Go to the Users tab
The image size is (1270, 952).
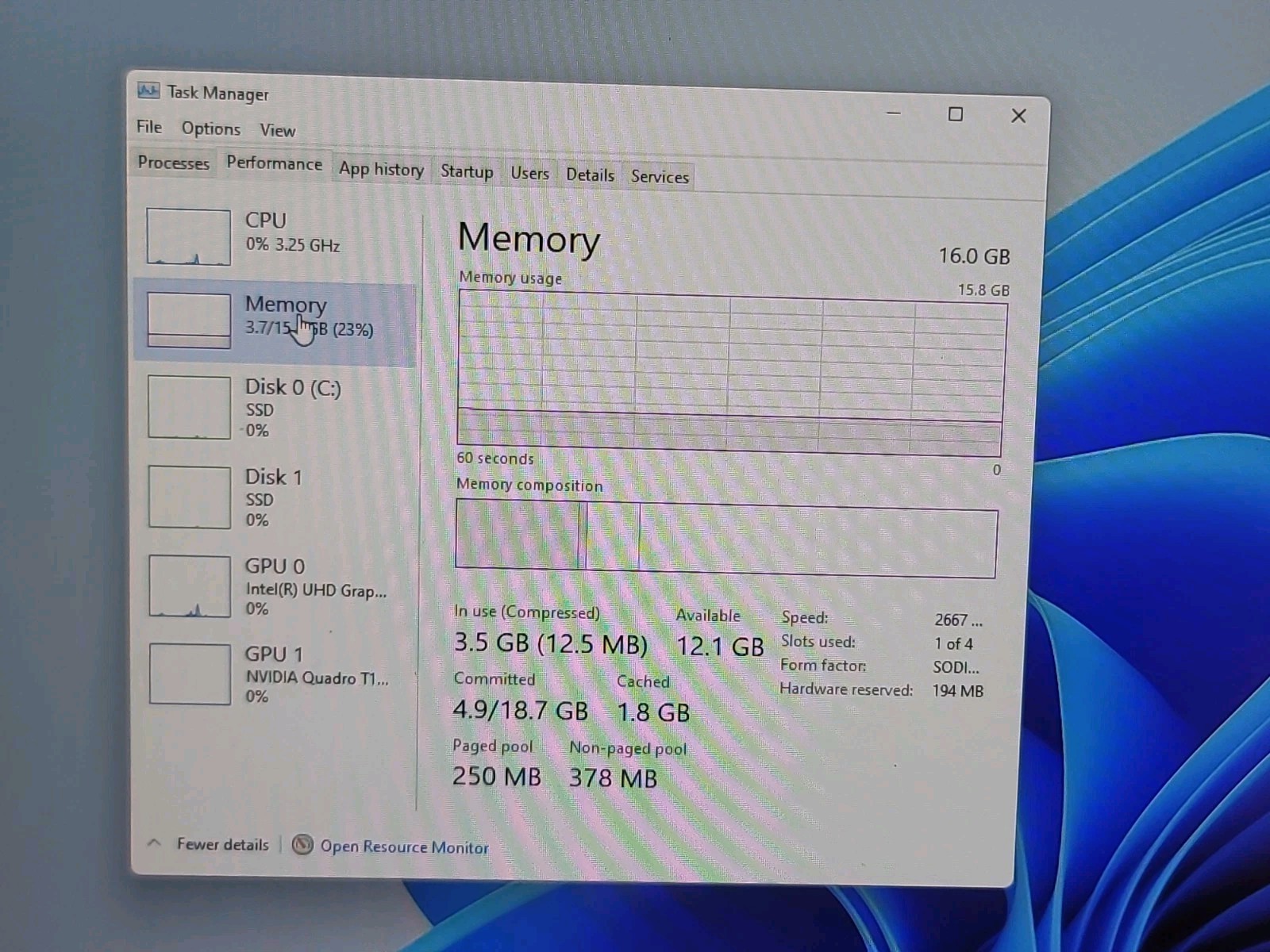tap(529, 174)
